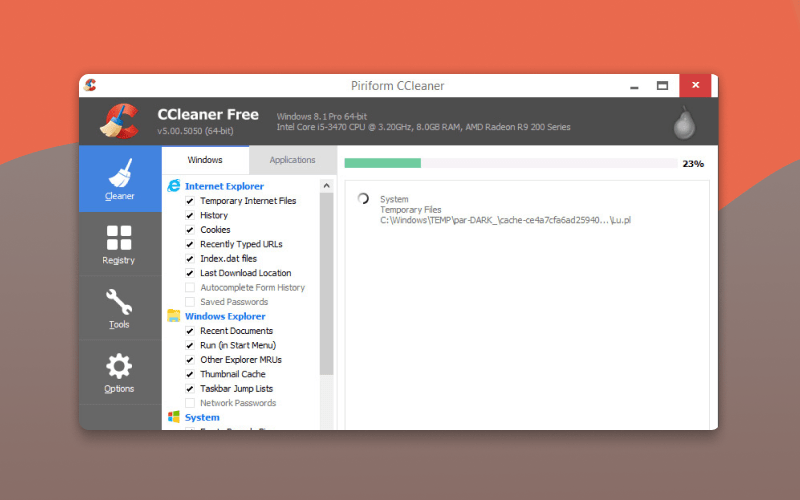This screenshot has width=800, height=500.
Task: Click the 'Temporary Files' status line
Action: point(411,210)
